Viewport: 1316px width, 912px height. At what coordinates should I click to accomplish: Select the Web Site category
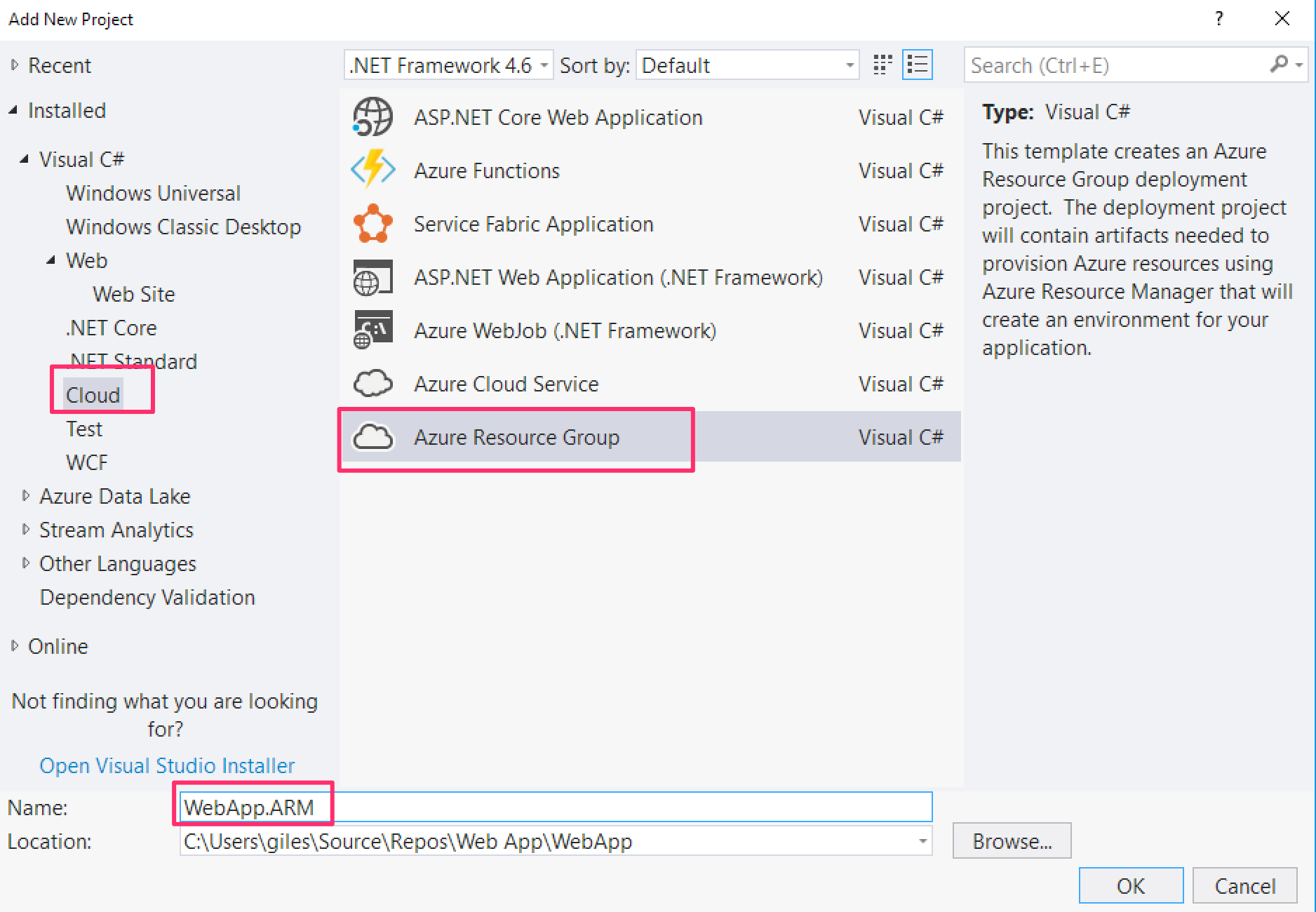pos(133,294)
